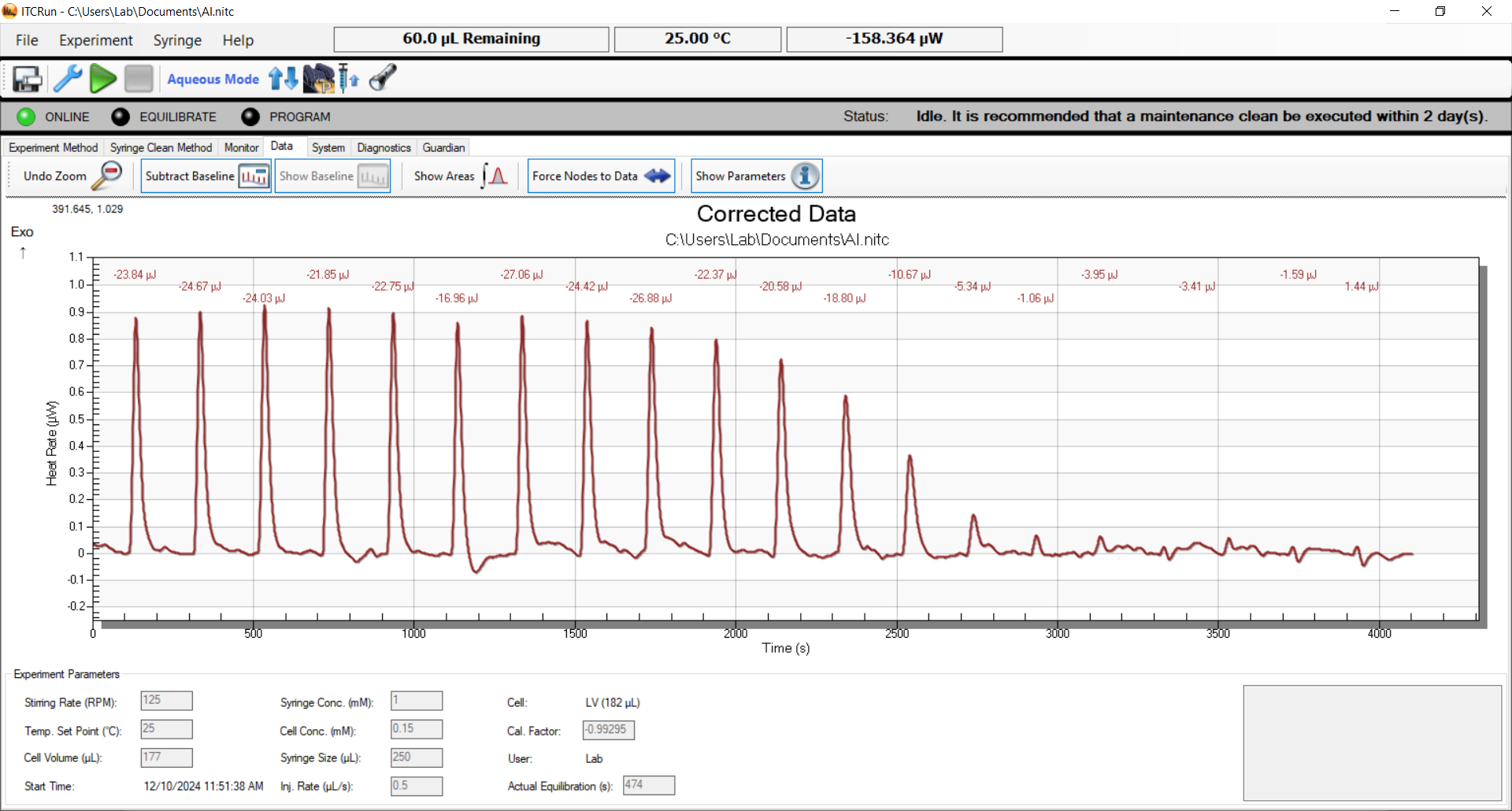Viewport: 1512px width, 811px height.
Task: Start the run with the green play icon
Action: pos(103,79)
